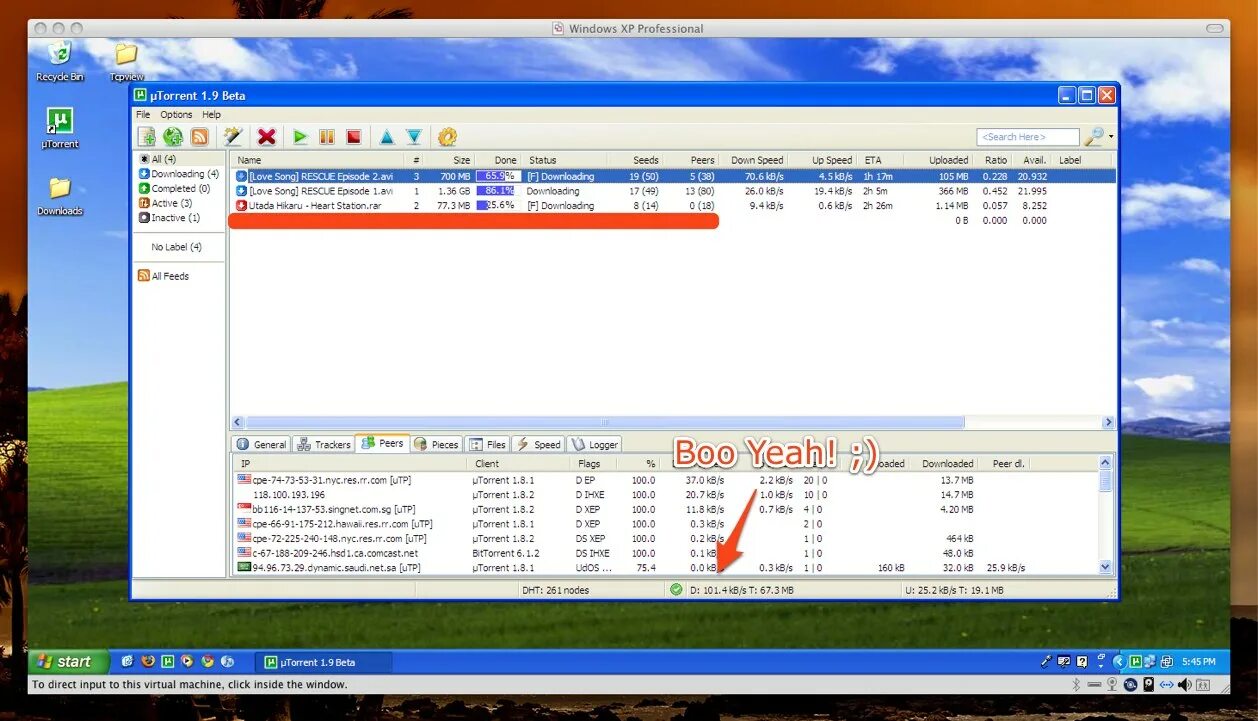Sort torrents by the Done column header
Image resolution: width=1258 pixels, height=721 pixels.
point(498,160)
